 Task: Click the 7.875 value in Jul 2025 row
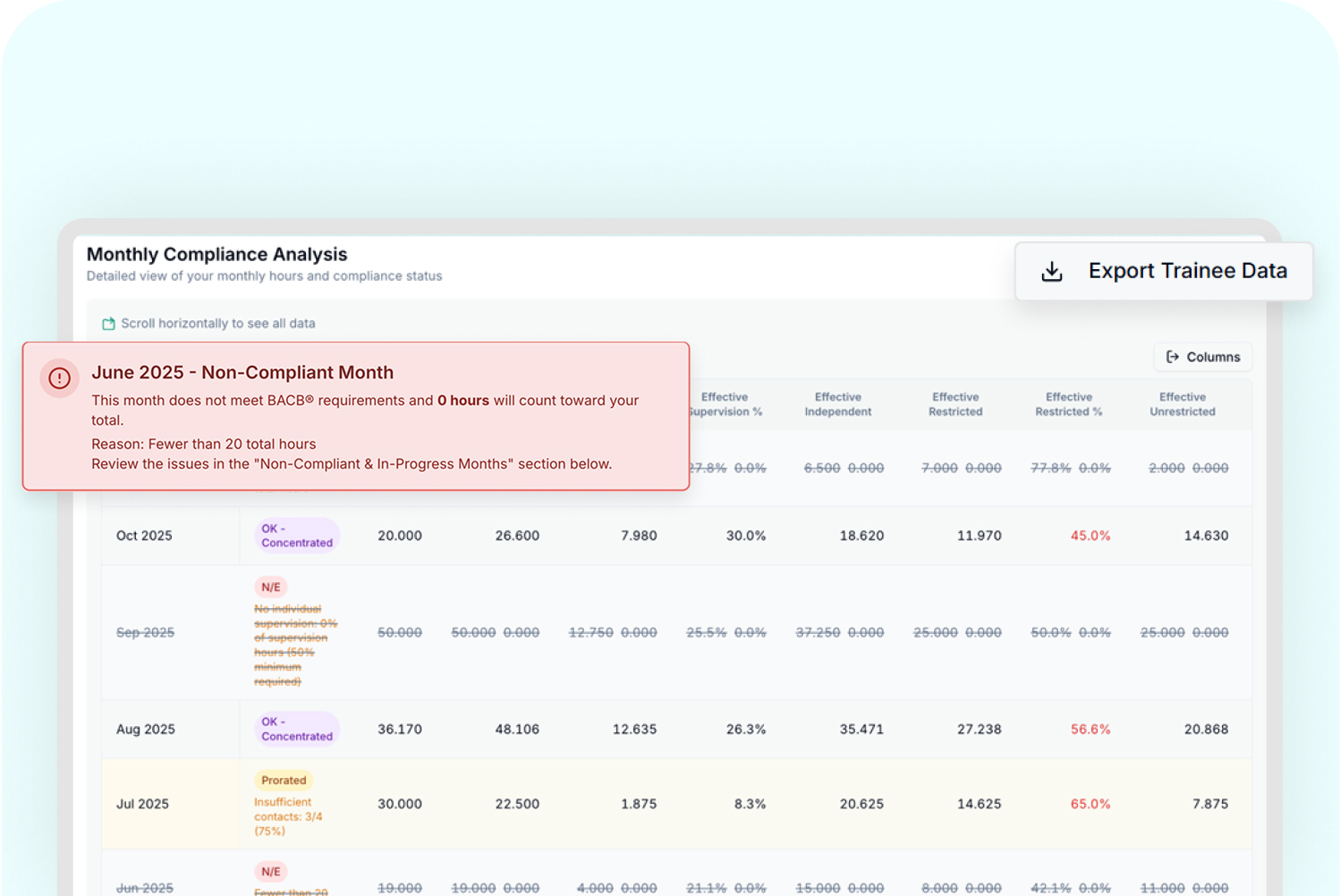tap(1210, 804)
